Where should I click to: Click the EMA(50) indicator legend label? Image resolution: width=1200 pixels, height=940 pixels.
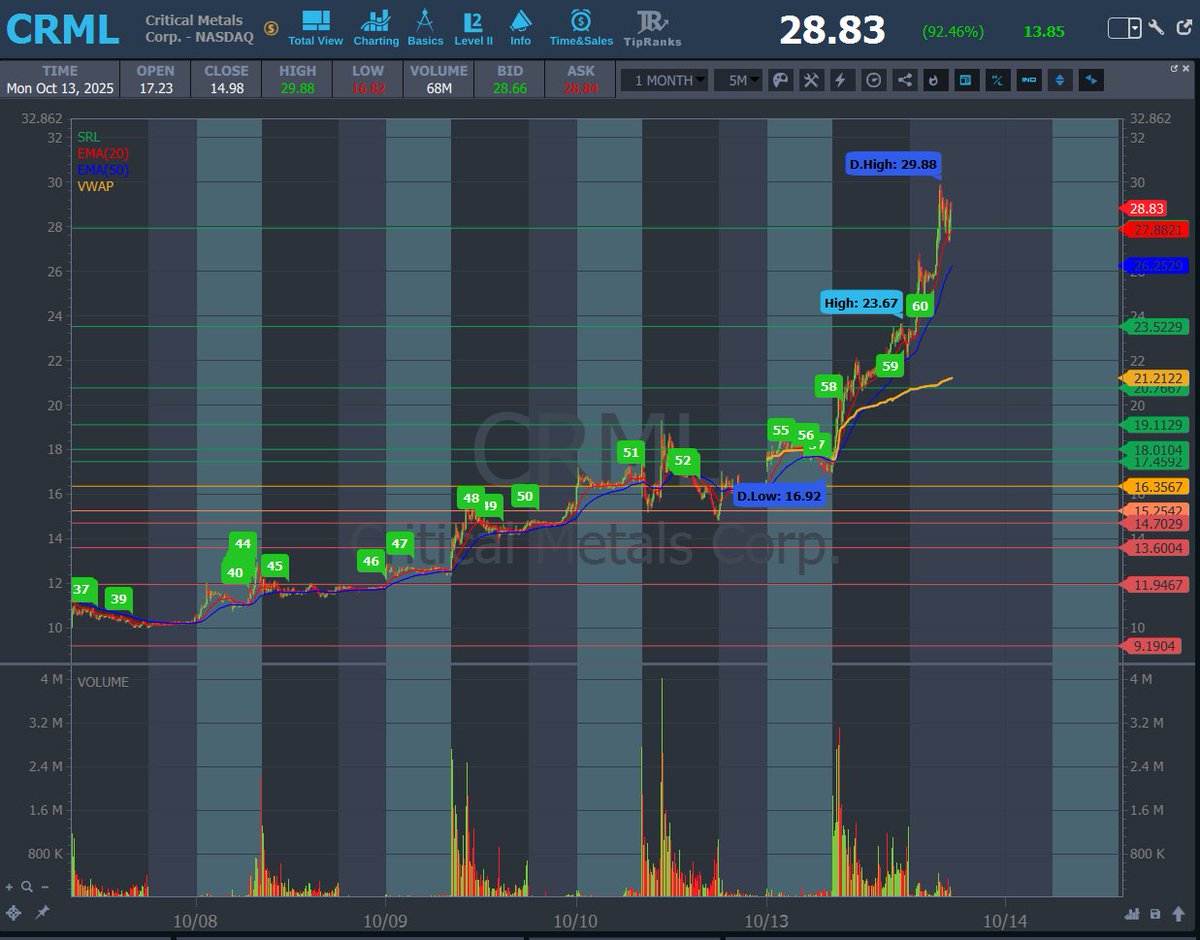103,169
